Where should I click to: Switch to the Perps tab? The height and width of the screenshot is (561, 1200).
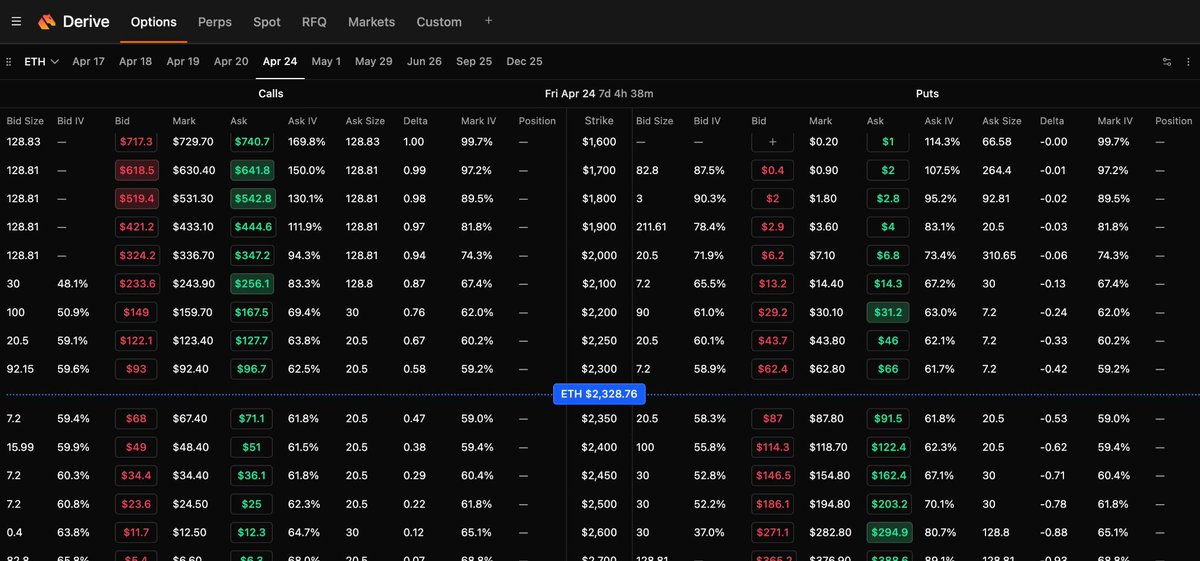click(215, 21)
